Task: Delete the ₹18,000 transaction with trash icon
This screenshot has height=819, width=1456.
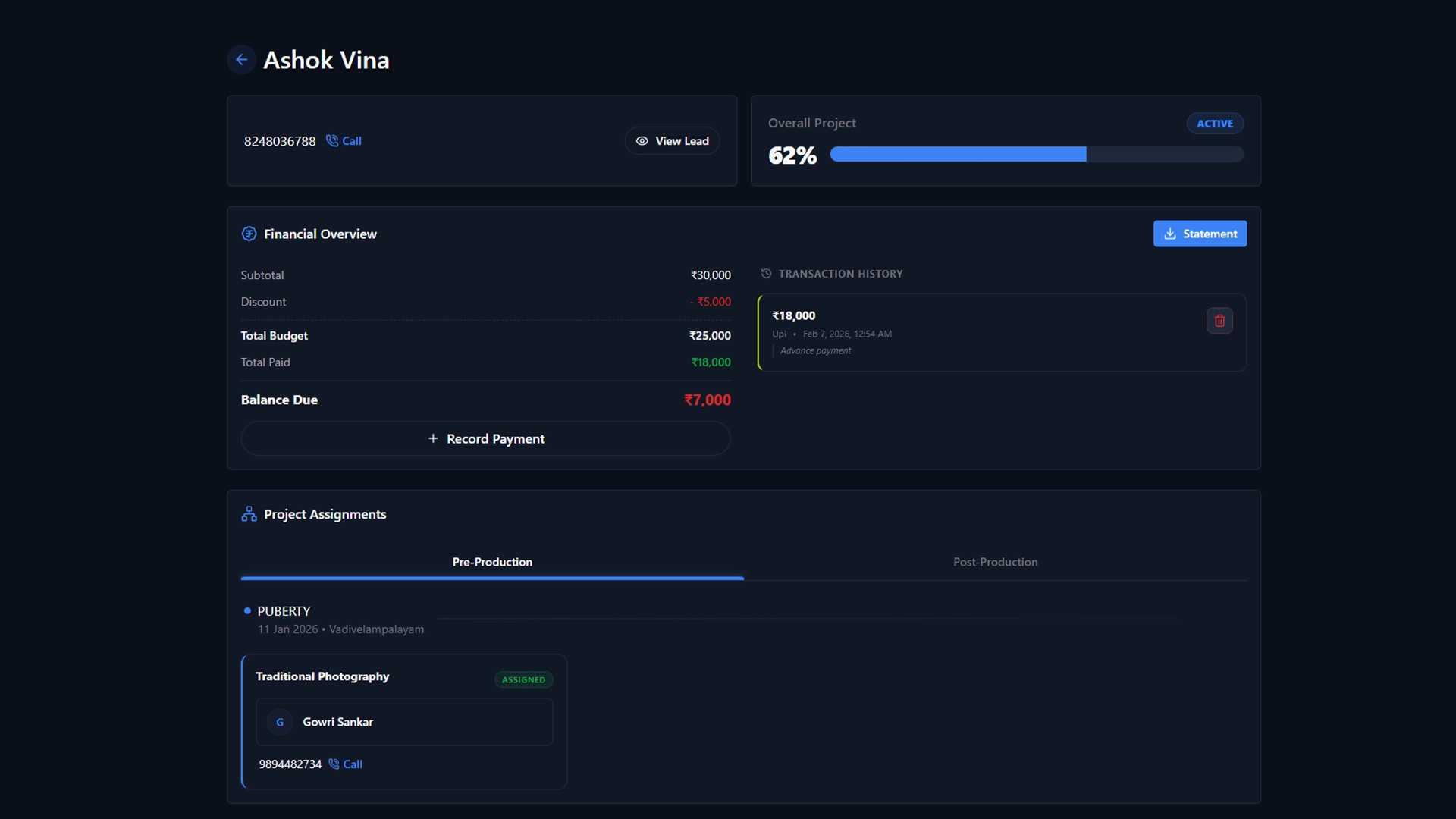Action: pos(1219,321)
